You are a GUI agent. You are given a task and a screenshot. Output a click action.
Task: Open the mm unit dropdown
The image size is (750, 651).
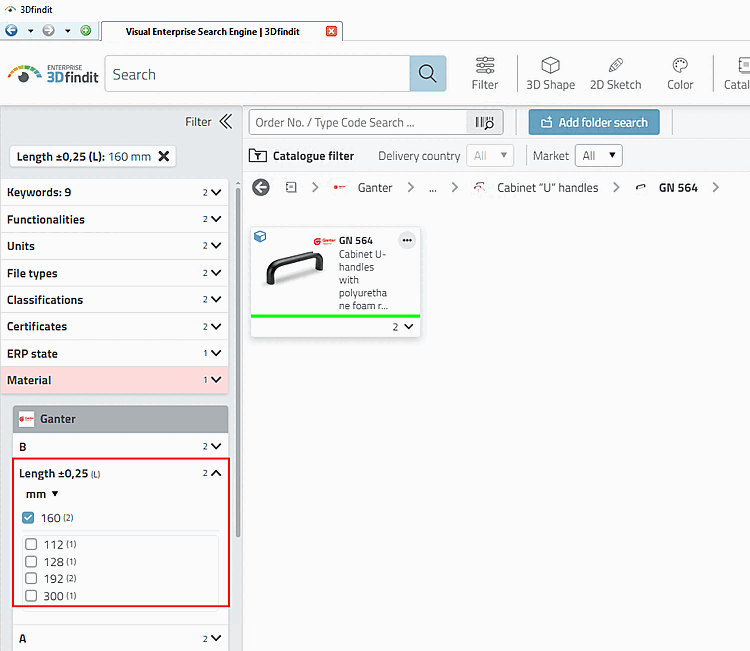pyautogui.click(x=42, y=494)
